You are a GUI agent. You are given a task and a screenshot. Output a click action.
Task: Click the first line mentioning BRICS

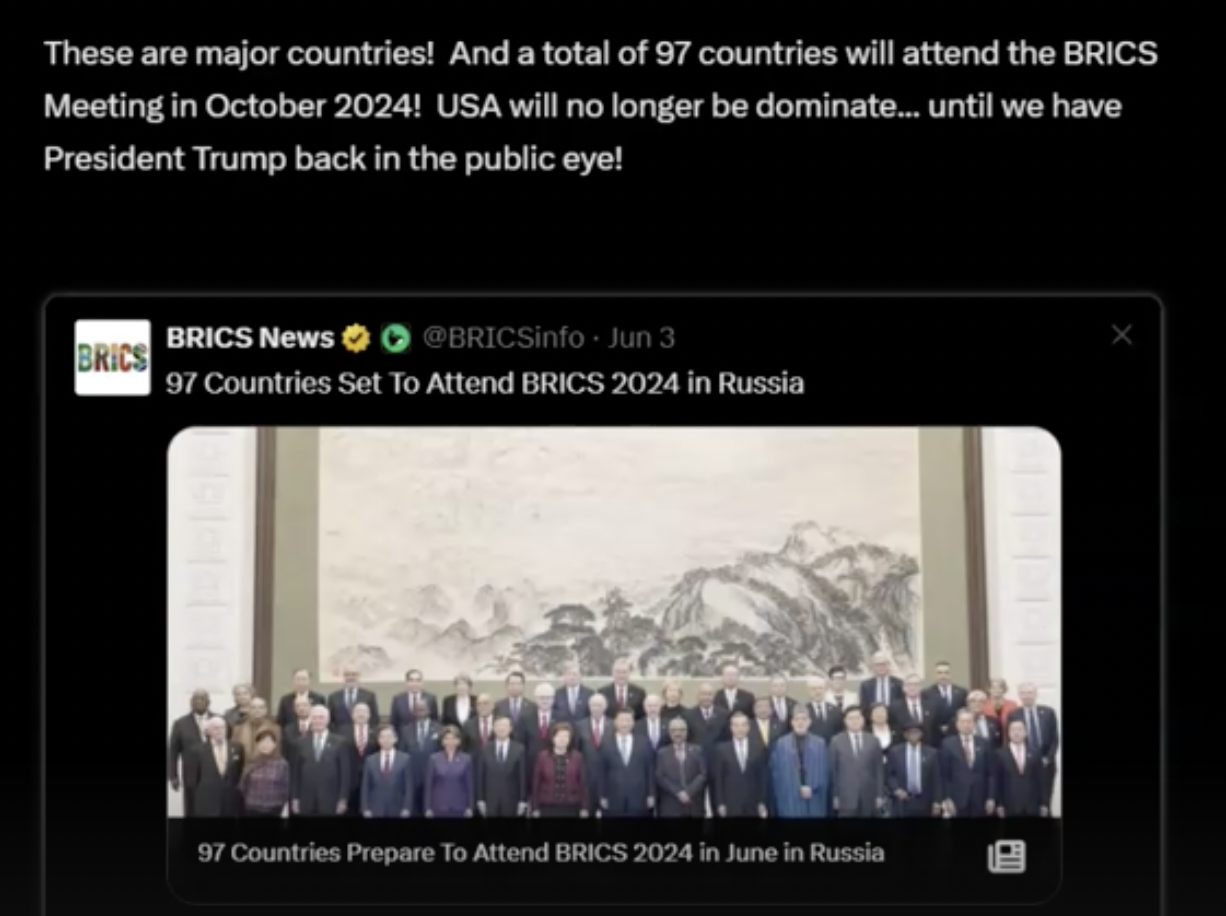(x=601, y=53)
